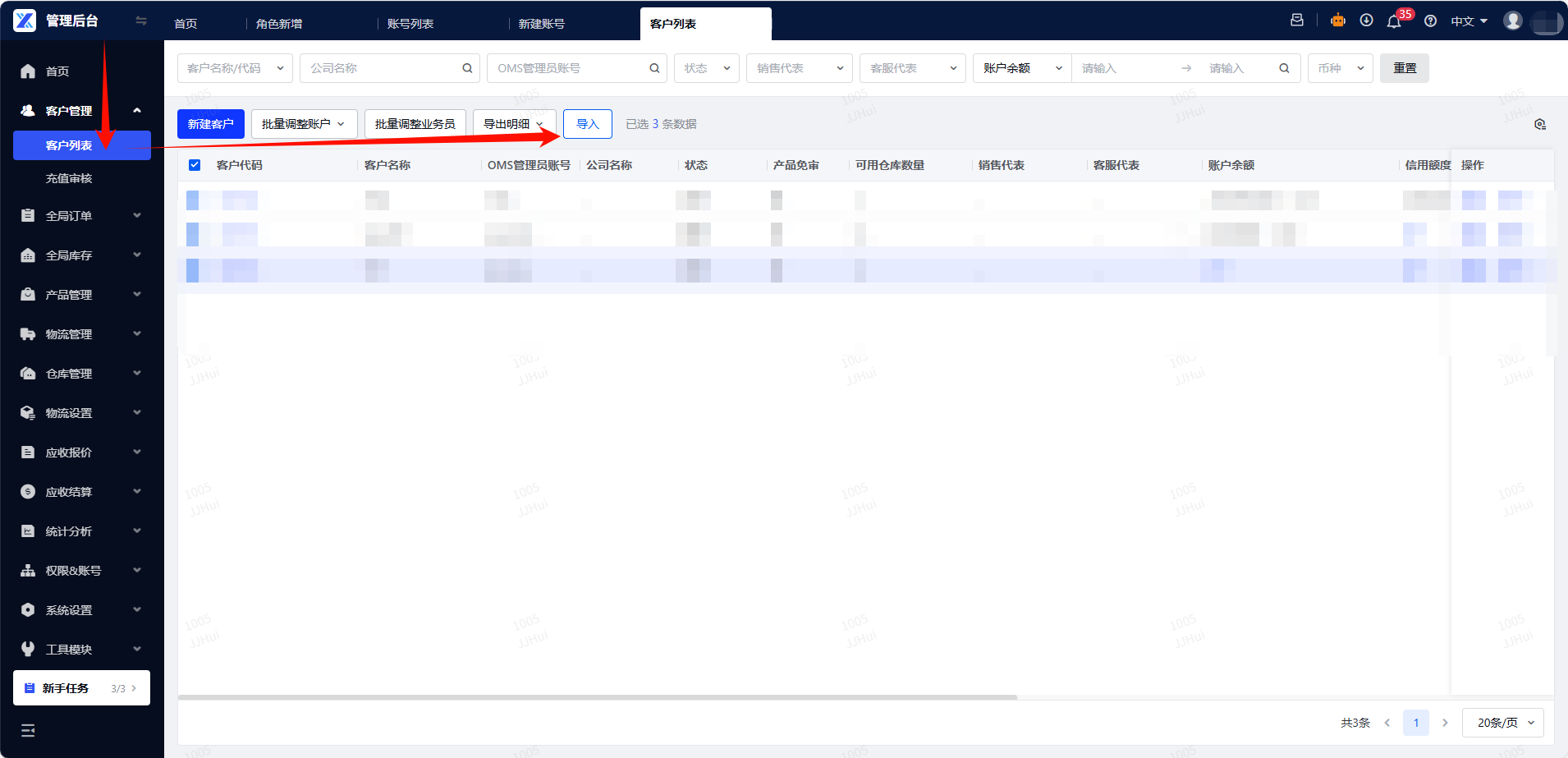Click the 批量调整业务员 button
The height and width of the screenshot is (758, 1568).
[x=415, y=124]
